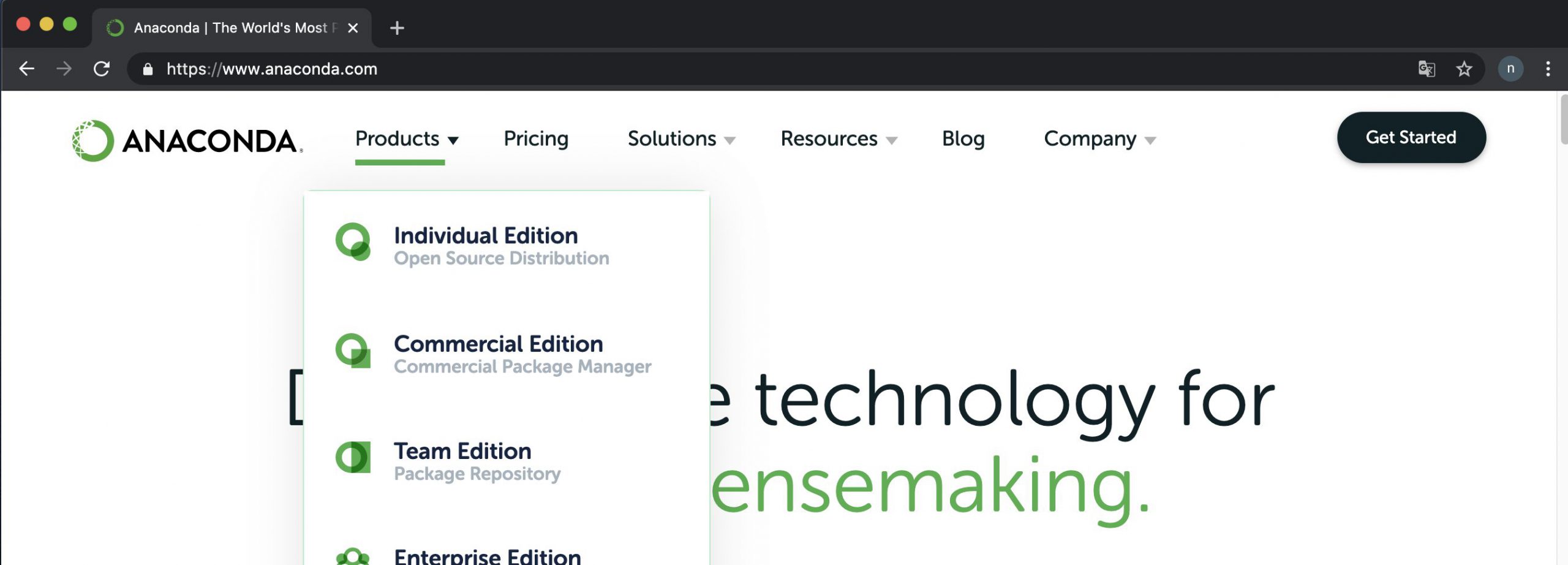Expand the Resources dropdown menu
Screen dimensions: 1568x565
(839, 139)
